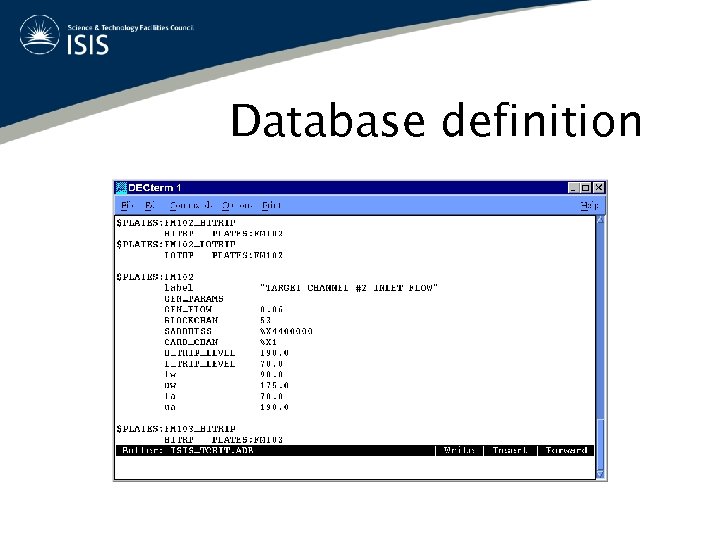Click the vertical scrollbar thumb in DECterm
The height and width of the screenshot is (540, 720).
pos(600,443)
